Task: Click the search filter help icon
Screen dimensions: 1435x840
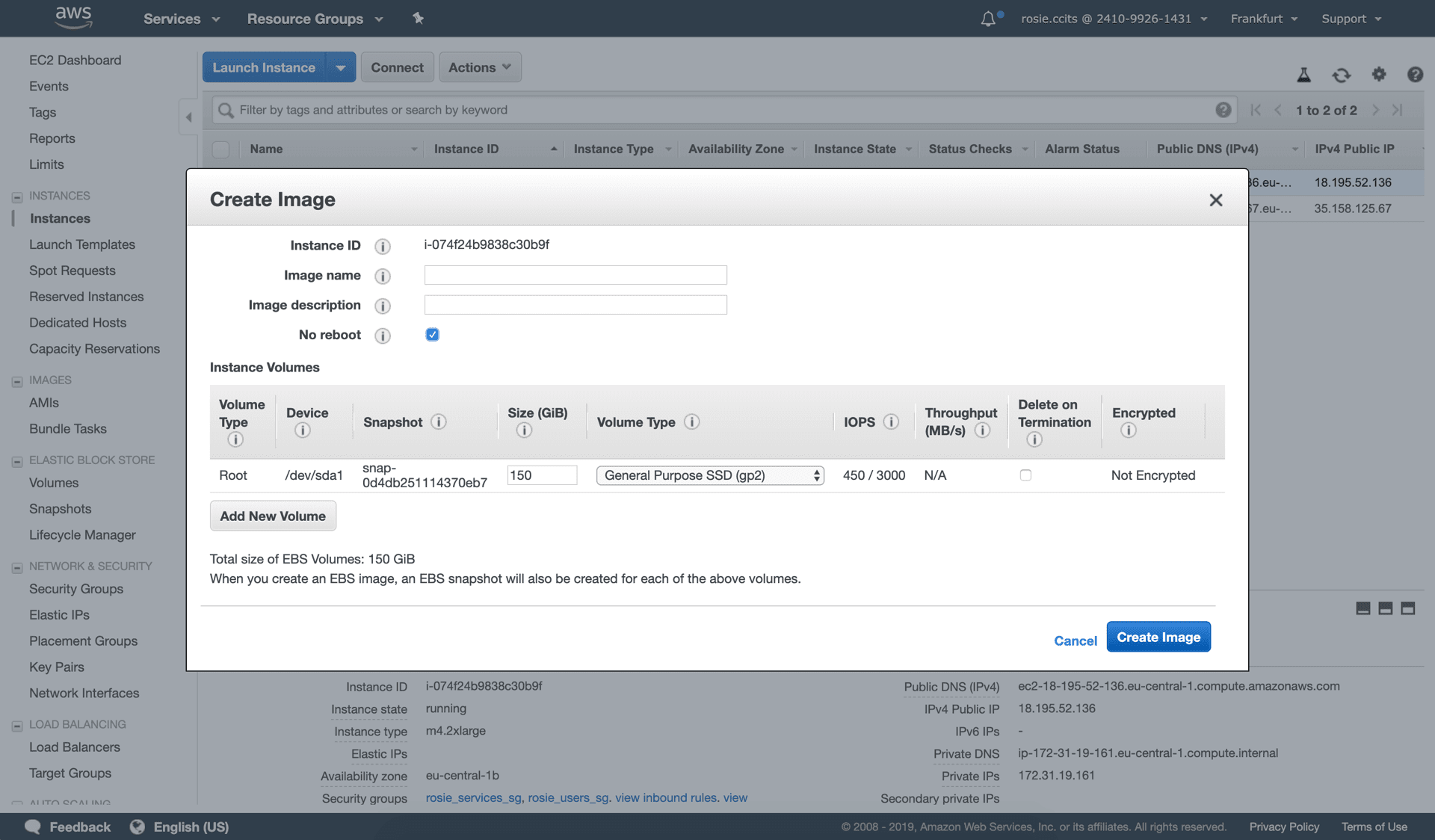Action: (x=1223, y=110)
